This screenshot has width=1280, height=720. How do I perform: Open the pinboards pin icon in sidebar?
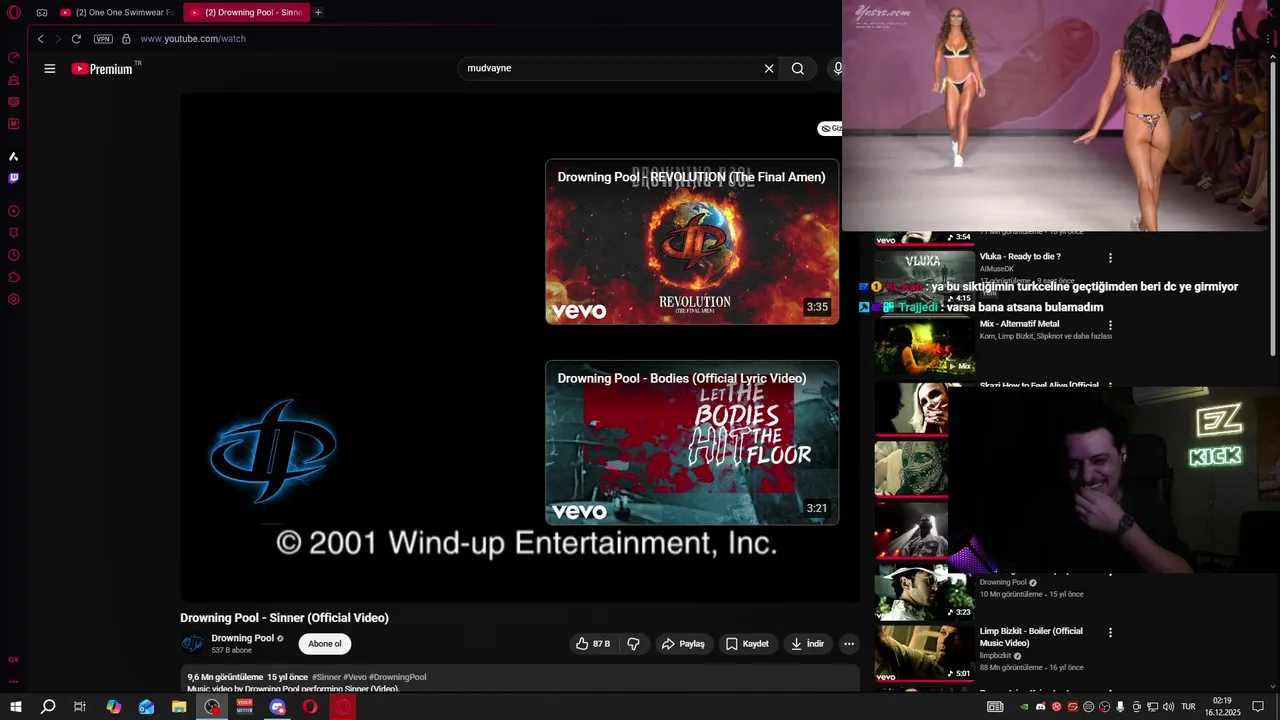(13, 233)
